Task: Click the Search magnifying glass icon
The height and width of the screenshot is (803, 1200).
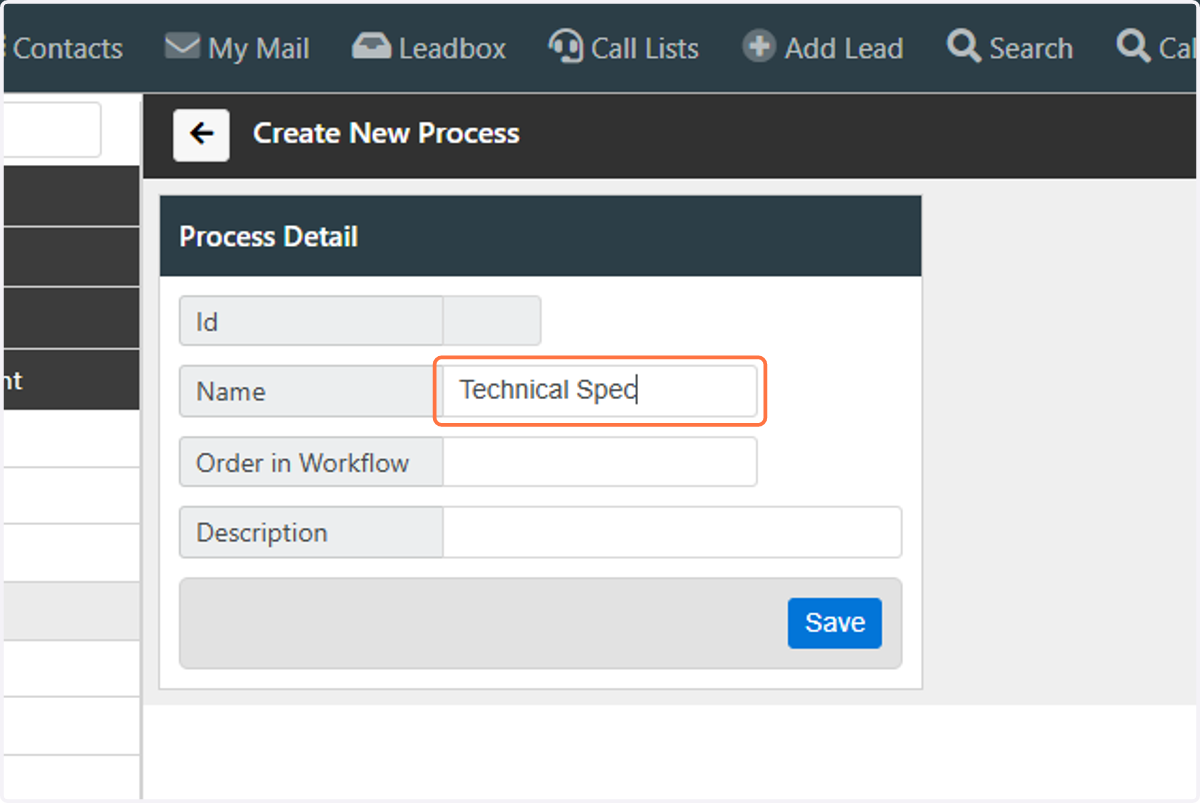Action: 964,46
